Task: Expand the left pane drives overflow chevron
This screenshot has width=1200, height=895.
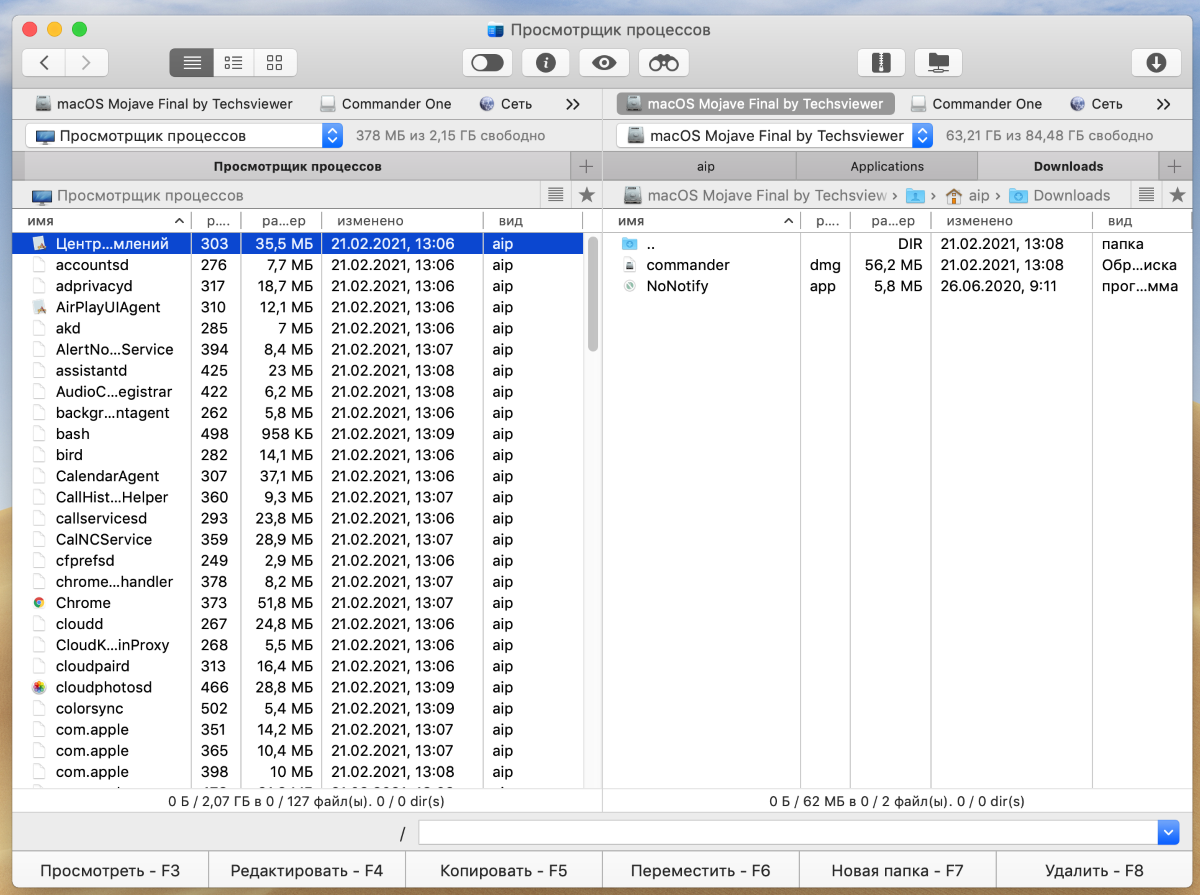Action: pyautogui.click(x=573, y=104)
